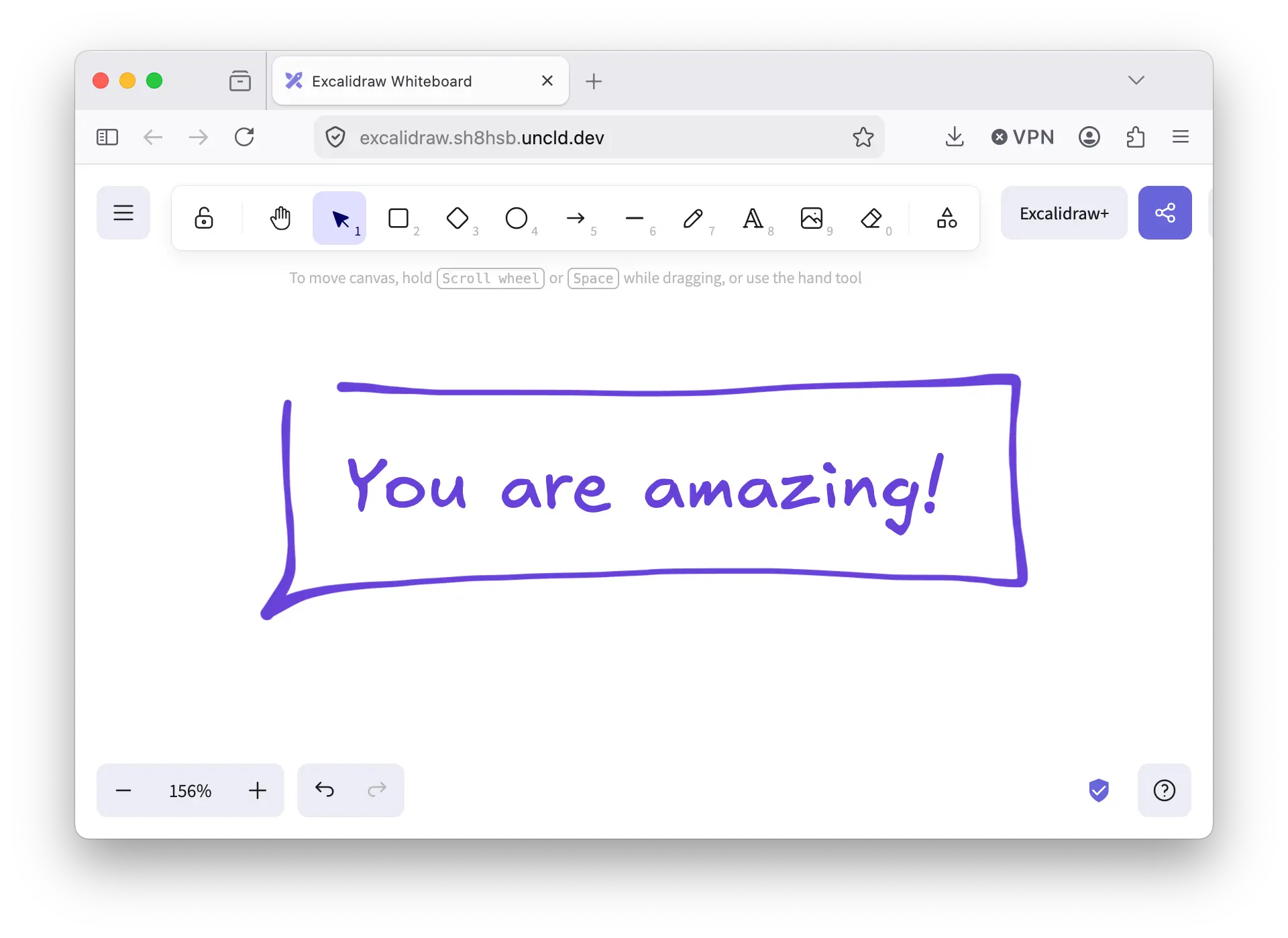Screen dimensions: 1288x938
Task: Open the Help question mark button
Action: click(1165, 790)
